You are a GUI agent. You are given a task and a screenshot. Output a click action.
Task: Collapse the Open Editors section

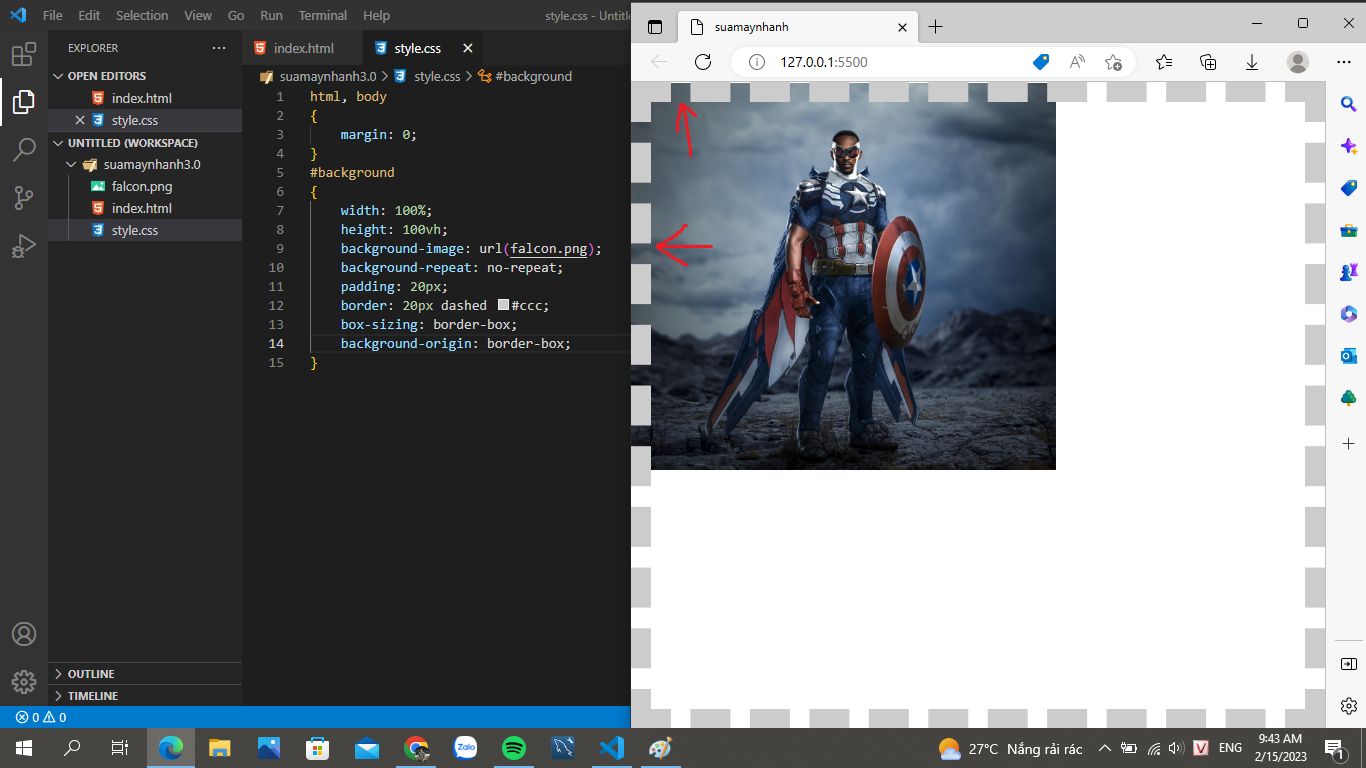tap(145, 76)
